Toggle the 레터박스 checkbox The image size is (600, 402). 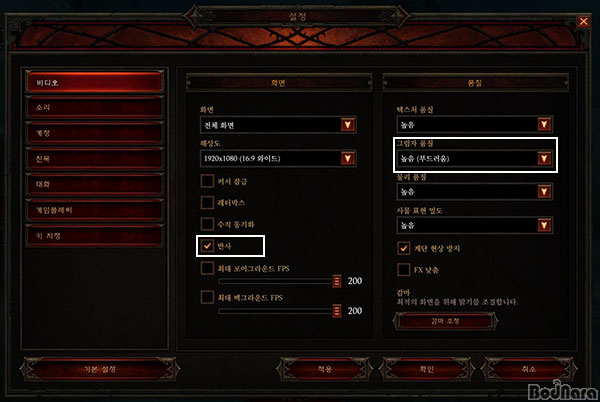pyautogui.click(x=207, y=202)
